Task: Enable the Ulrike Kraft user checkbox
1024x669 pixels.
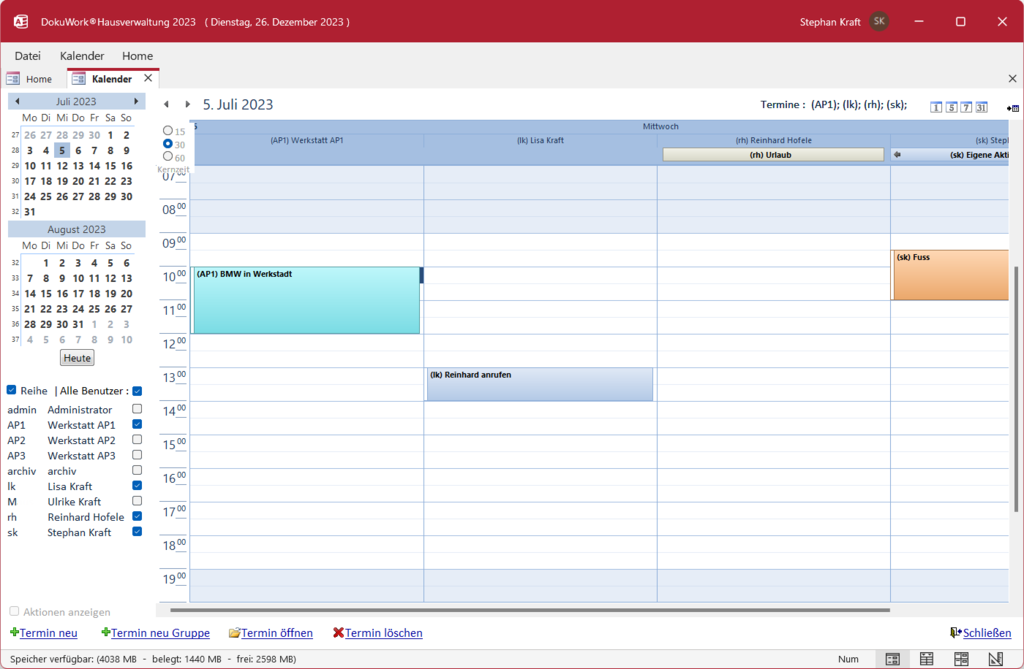Action: pos(137,501)
